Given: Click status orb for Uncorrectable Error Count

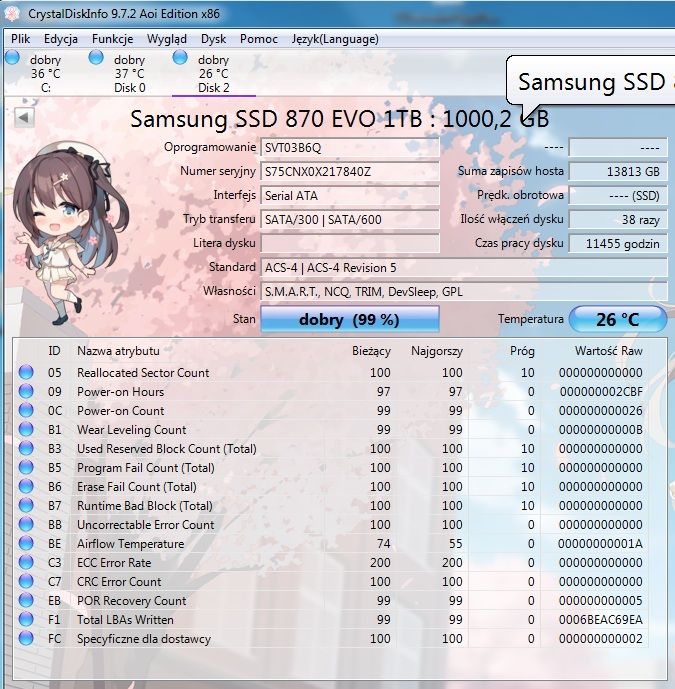Looking at the screenshot, I should pos(26,524).
